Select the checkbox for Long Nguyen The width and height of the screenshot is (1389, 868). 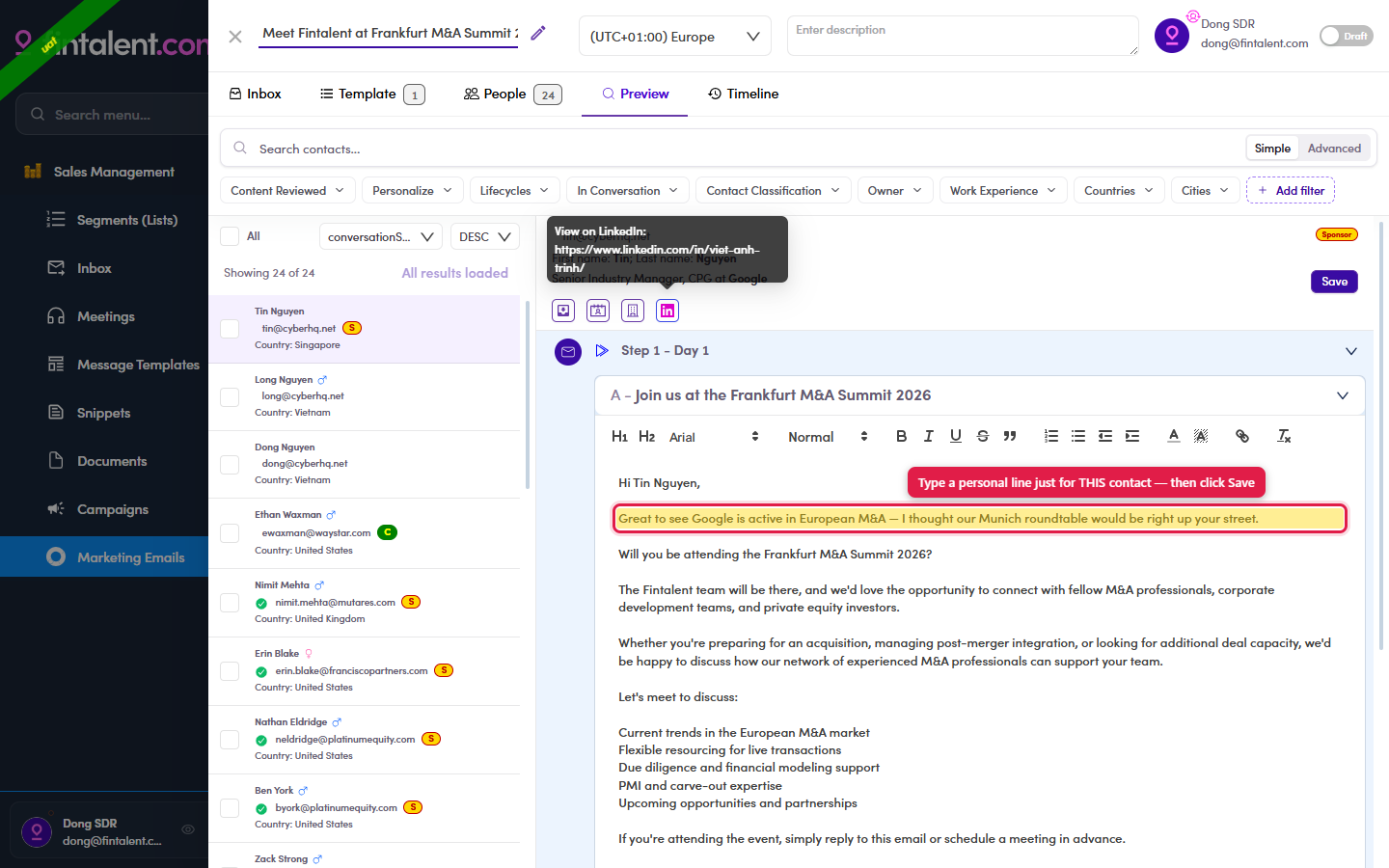(230, 396)
